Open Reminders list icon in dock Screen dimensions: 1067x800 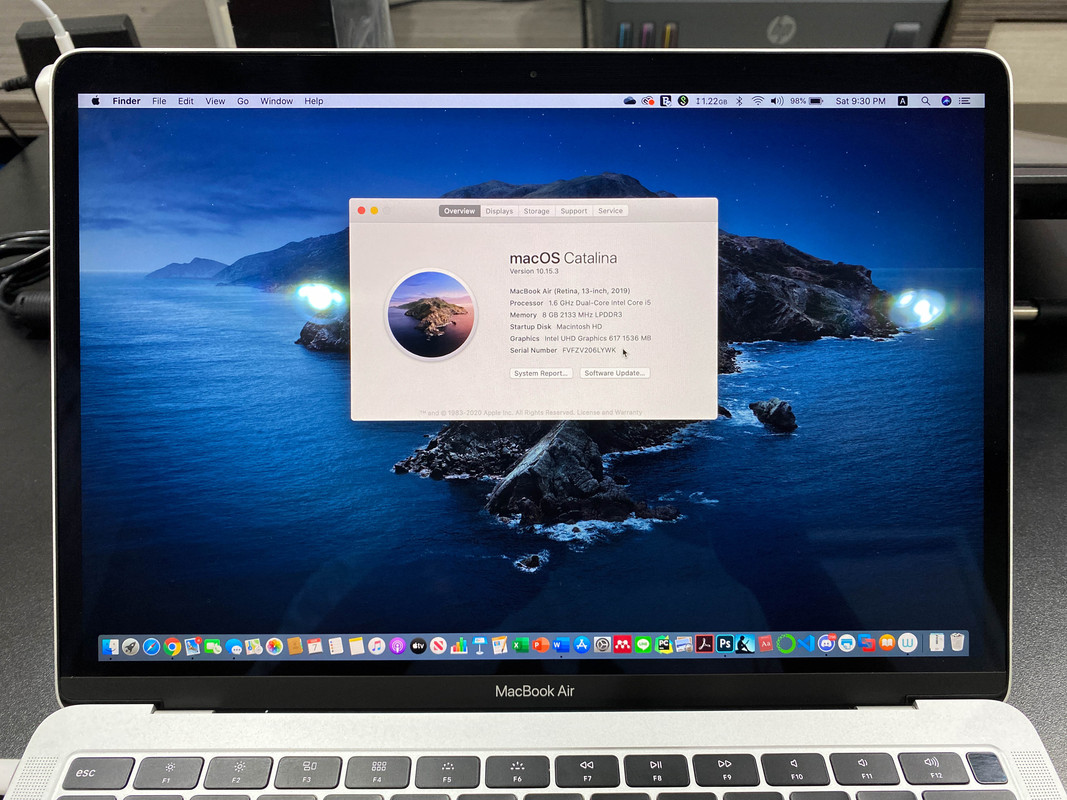coord(335,646)
